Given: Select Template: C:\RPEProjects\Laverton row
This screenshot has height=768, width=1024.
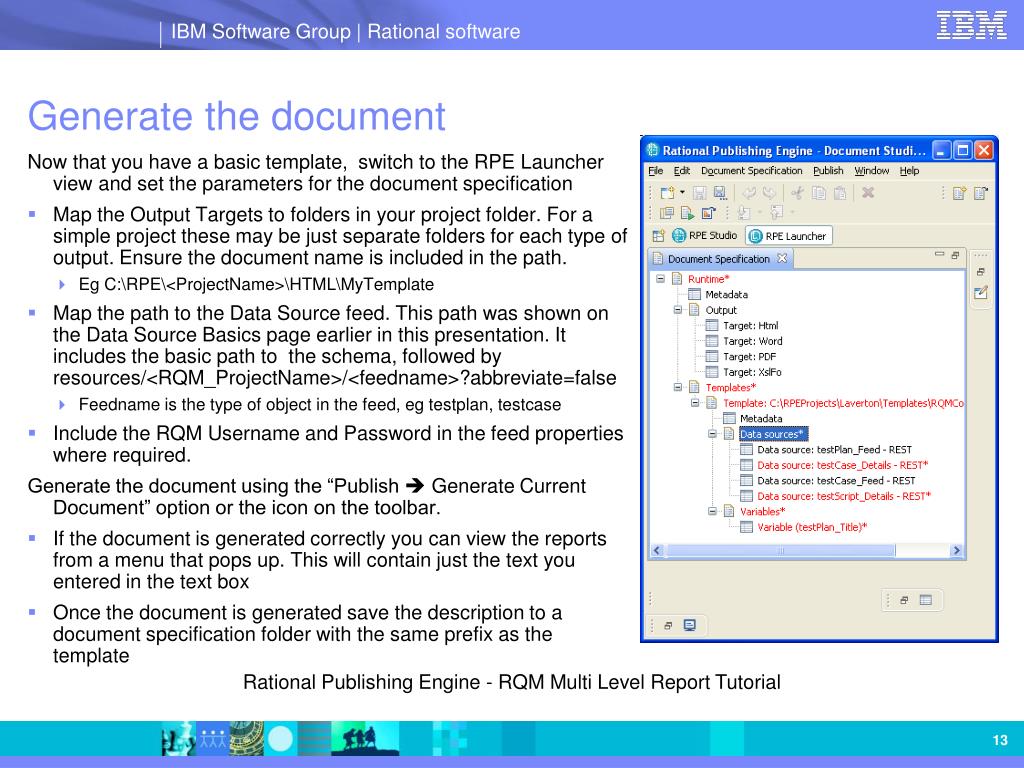Looking at the screenshot, I should pyautogui.click(x=843, y=403).
